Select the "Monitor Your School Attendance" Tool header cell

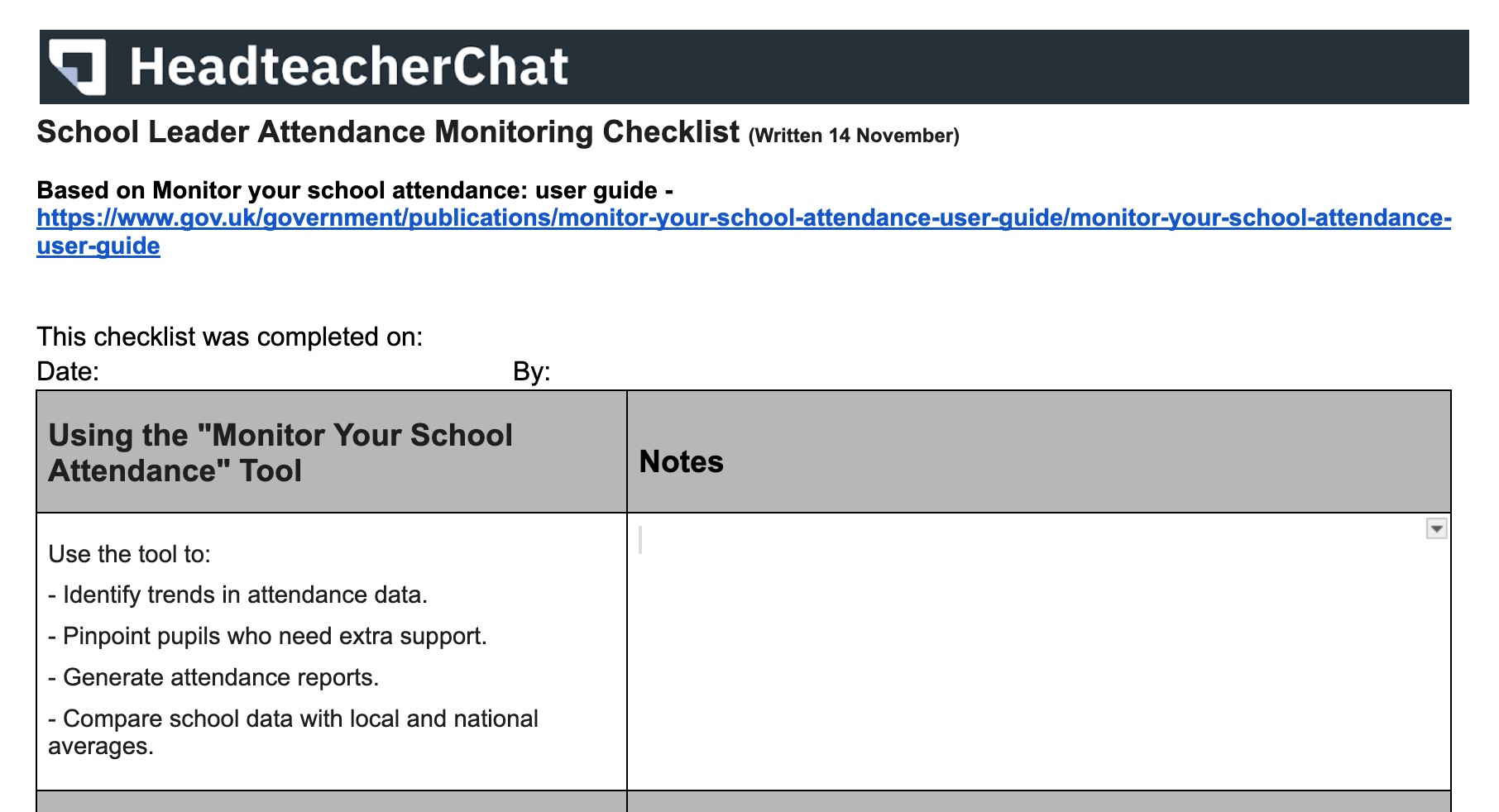point(332,451)
